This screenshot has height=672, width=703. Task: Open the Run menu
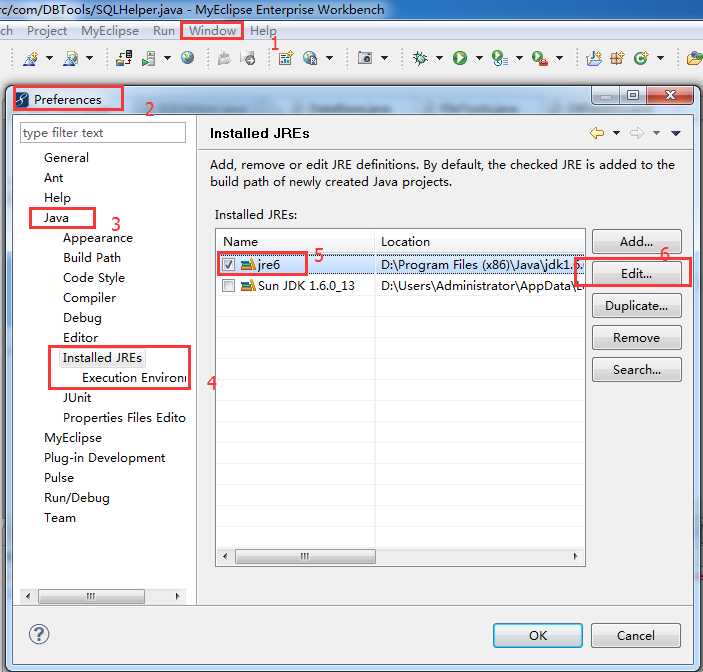pyautogui.click(x=164, y=30)
